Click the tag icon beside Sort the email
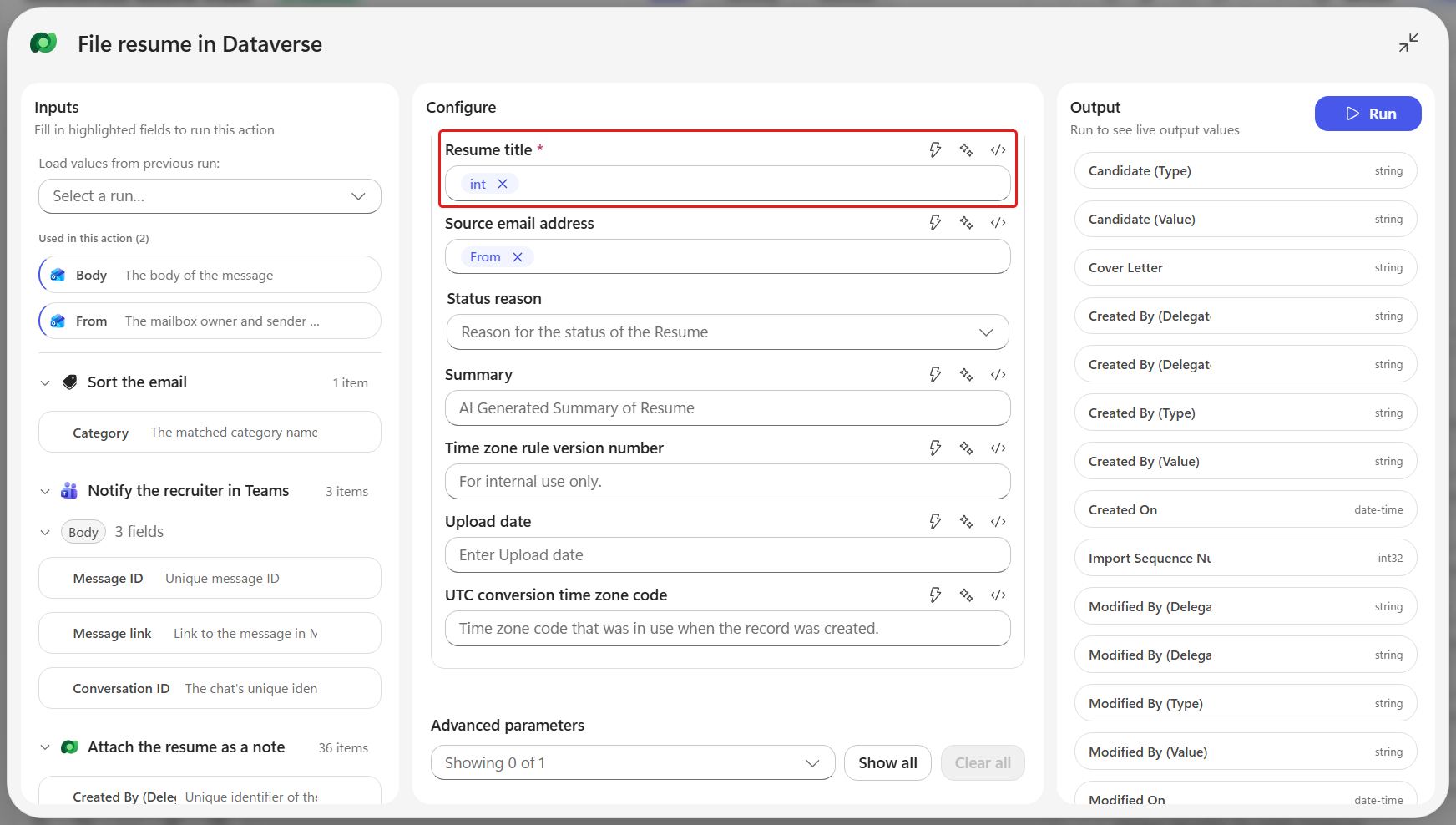 pyautogui.click(x=70, y=382)
